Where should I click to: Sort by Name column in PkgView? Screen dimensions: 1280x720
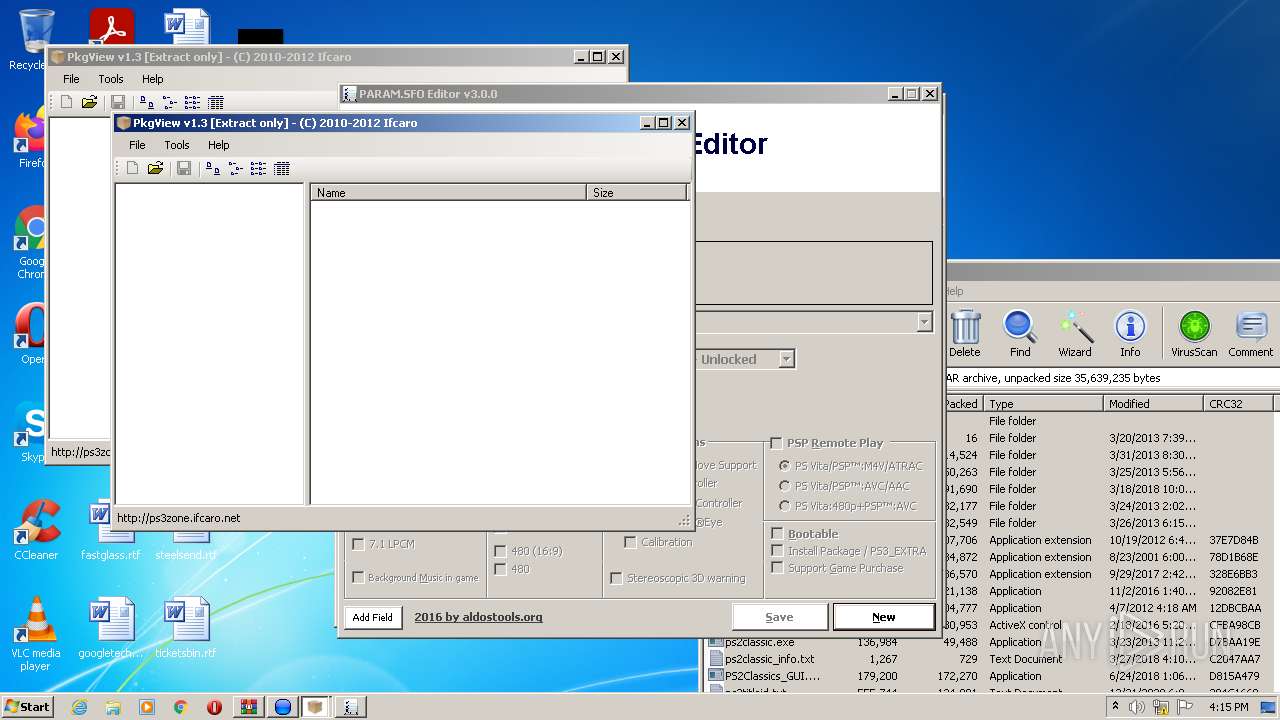pyautogui.click(x=448, y=192)
